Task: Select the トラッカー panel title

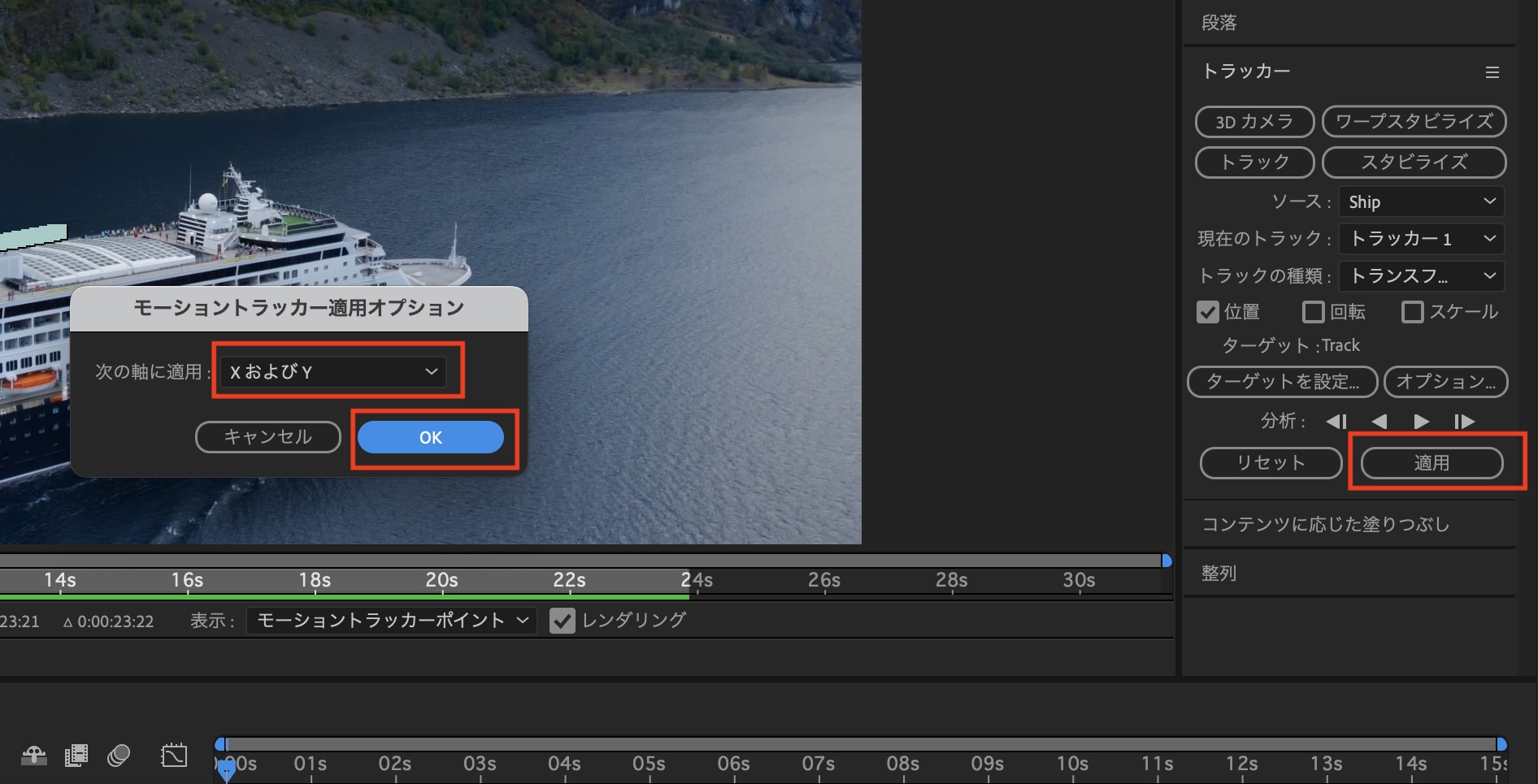Action: point(1246,71)
